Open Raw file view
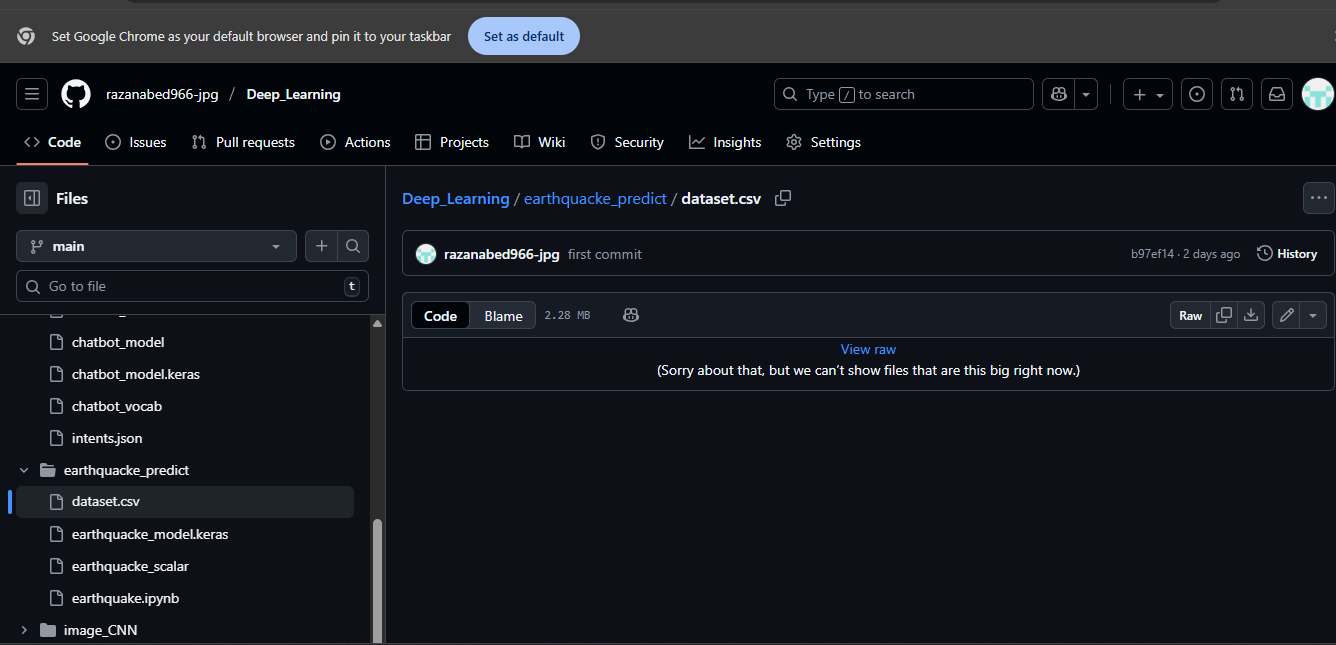 click(1190, 315)
